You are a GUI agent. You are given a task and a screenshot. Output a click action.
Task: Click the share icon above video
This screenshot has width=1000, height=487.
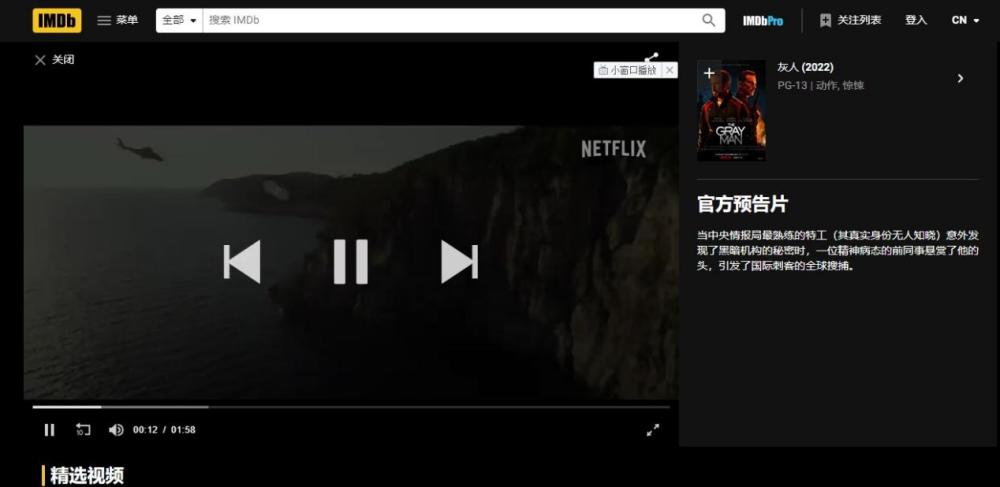[652, 58]
